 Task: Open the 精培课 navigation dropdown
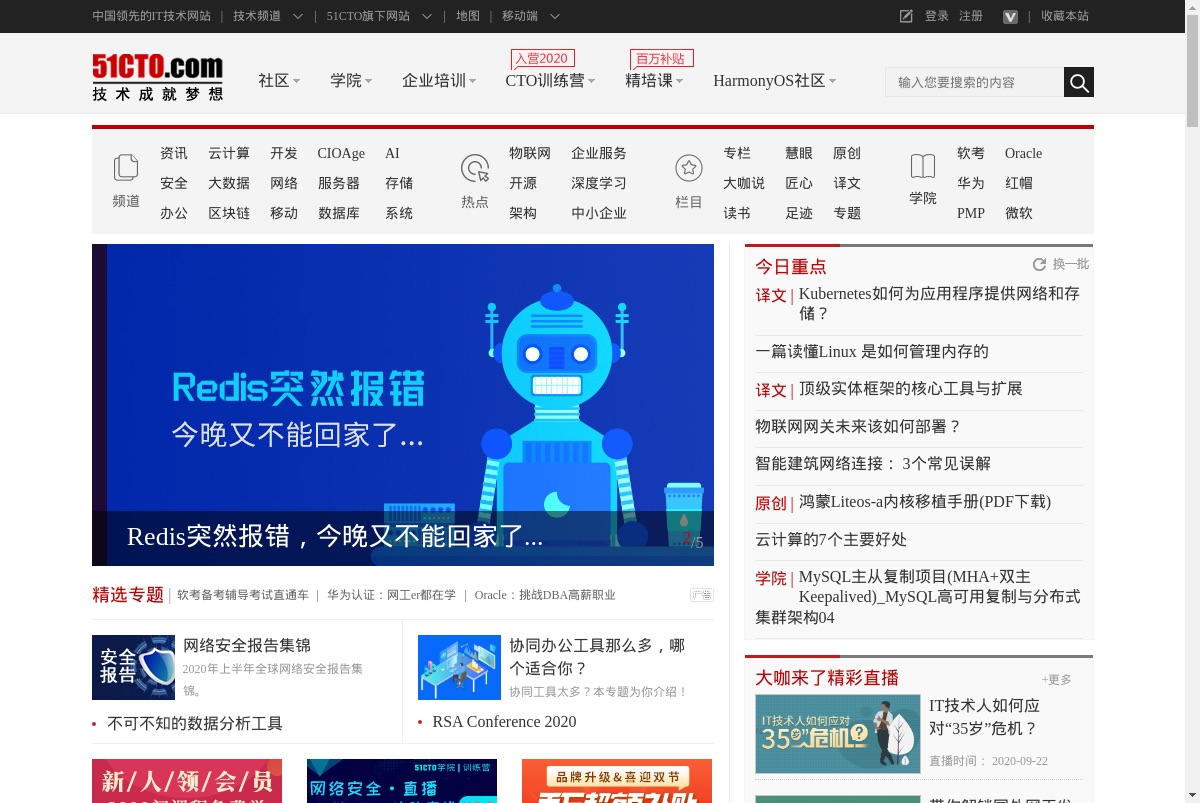coord(654,81)
